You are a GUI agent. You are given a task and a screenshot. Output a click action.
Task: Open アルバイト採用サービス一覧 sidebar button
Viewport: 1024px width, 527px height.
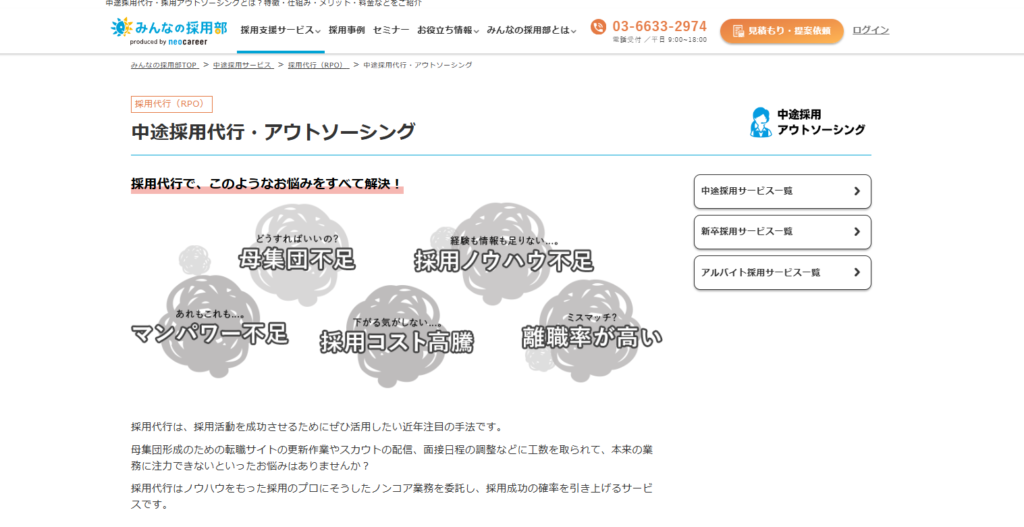tap(782, 272)
